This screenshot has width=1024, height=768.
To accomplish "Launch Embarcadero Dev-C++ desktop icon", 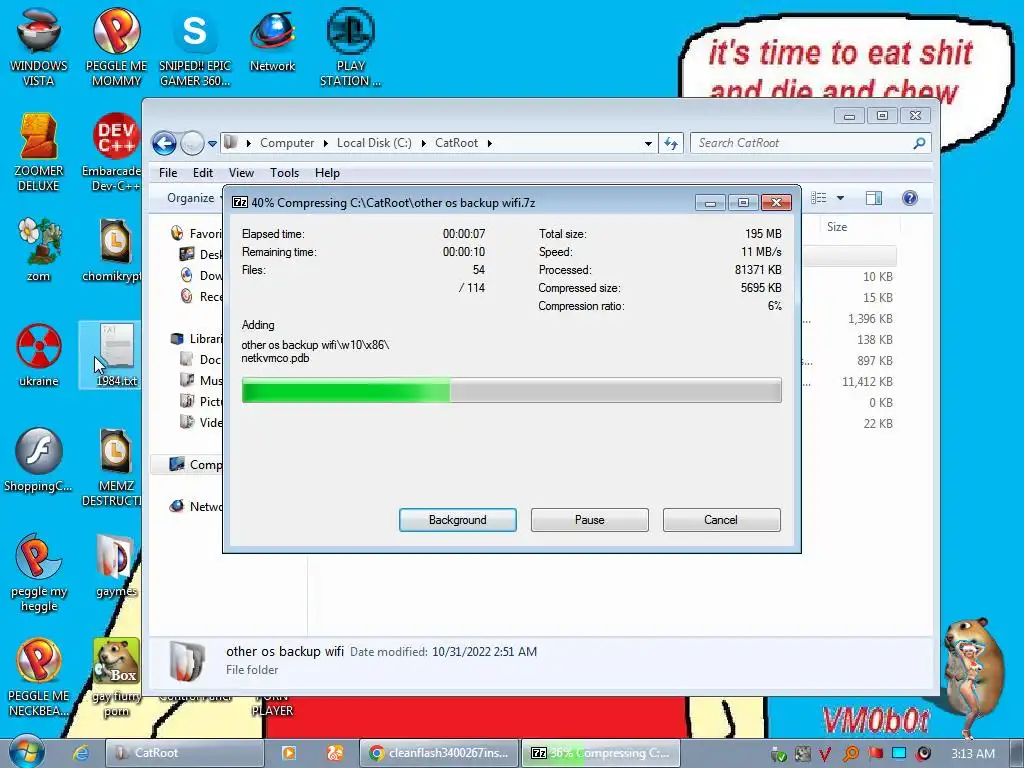I will [x=114, y=152].
